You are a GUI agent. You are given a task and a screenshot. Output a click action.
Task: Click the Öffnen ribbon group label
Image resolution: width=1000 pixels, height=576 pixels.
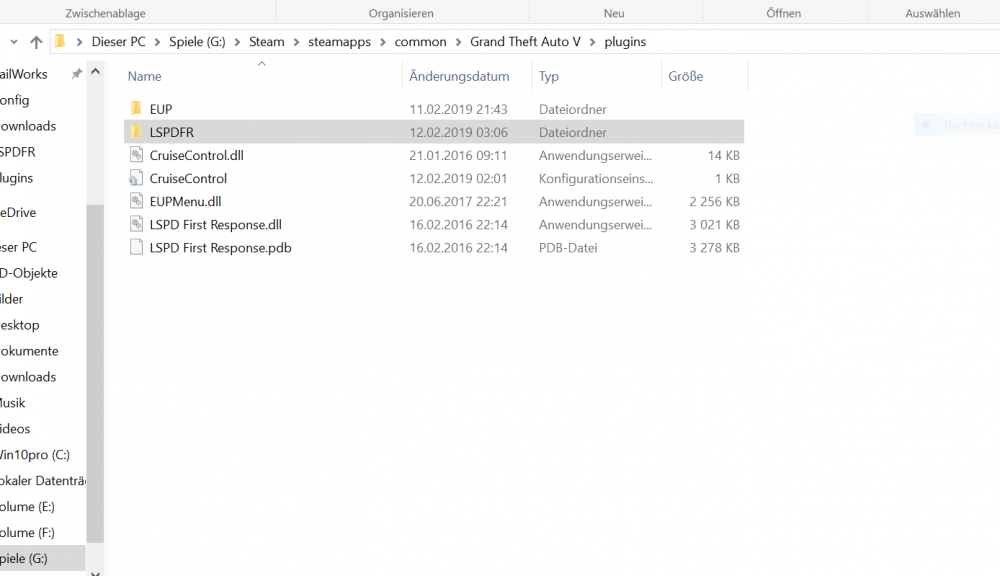784,13
